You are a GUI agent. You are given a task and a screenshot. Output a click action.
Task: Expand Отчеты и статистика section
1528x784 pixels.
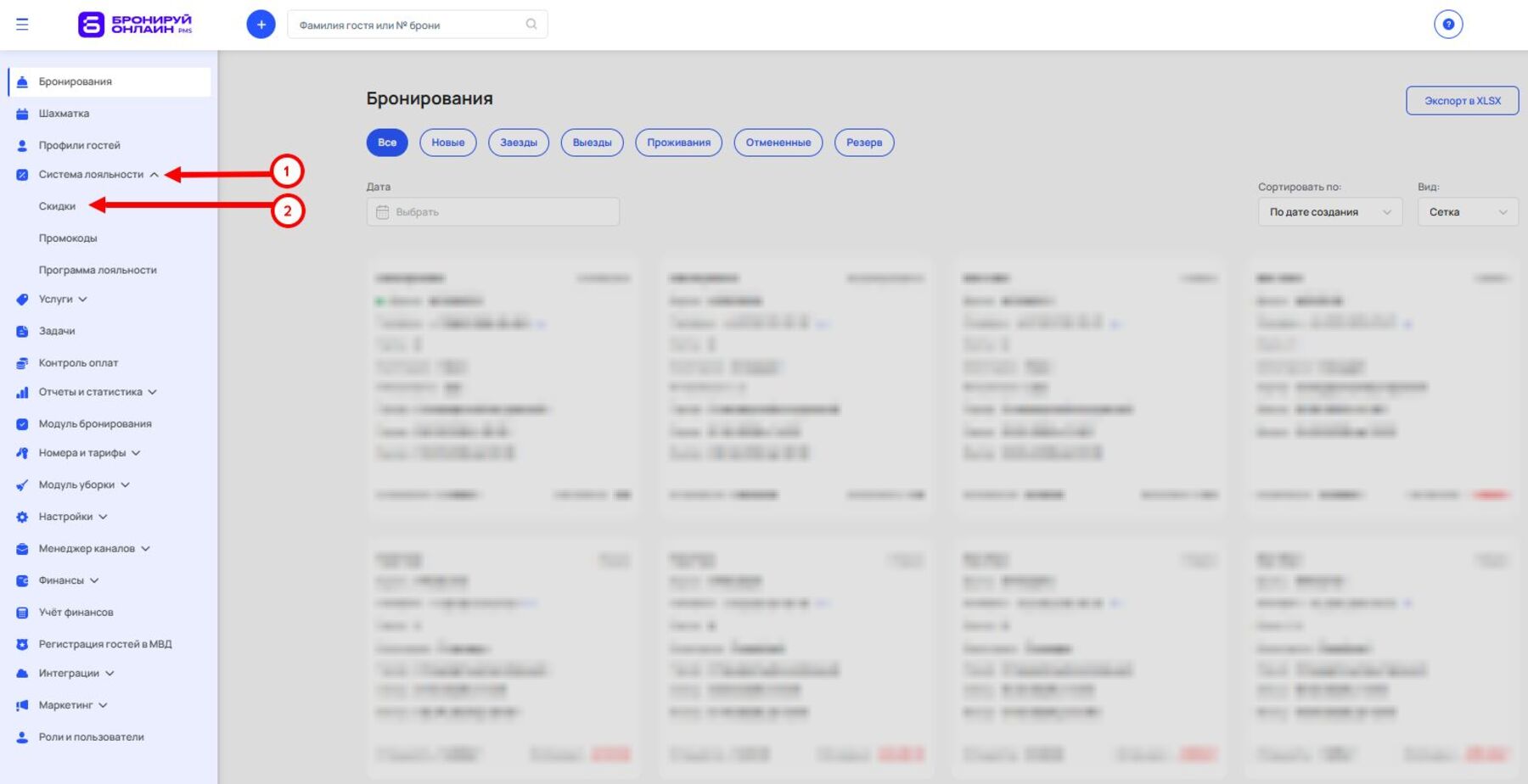(152, 392)
